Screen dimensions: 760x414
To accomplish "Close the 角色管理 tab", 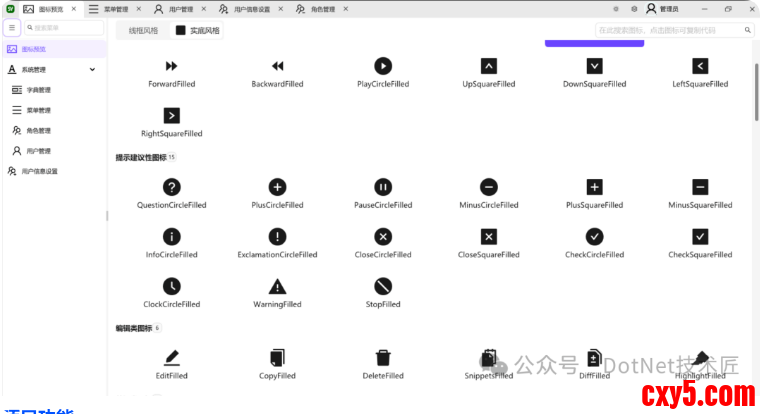I will (346, 9).
